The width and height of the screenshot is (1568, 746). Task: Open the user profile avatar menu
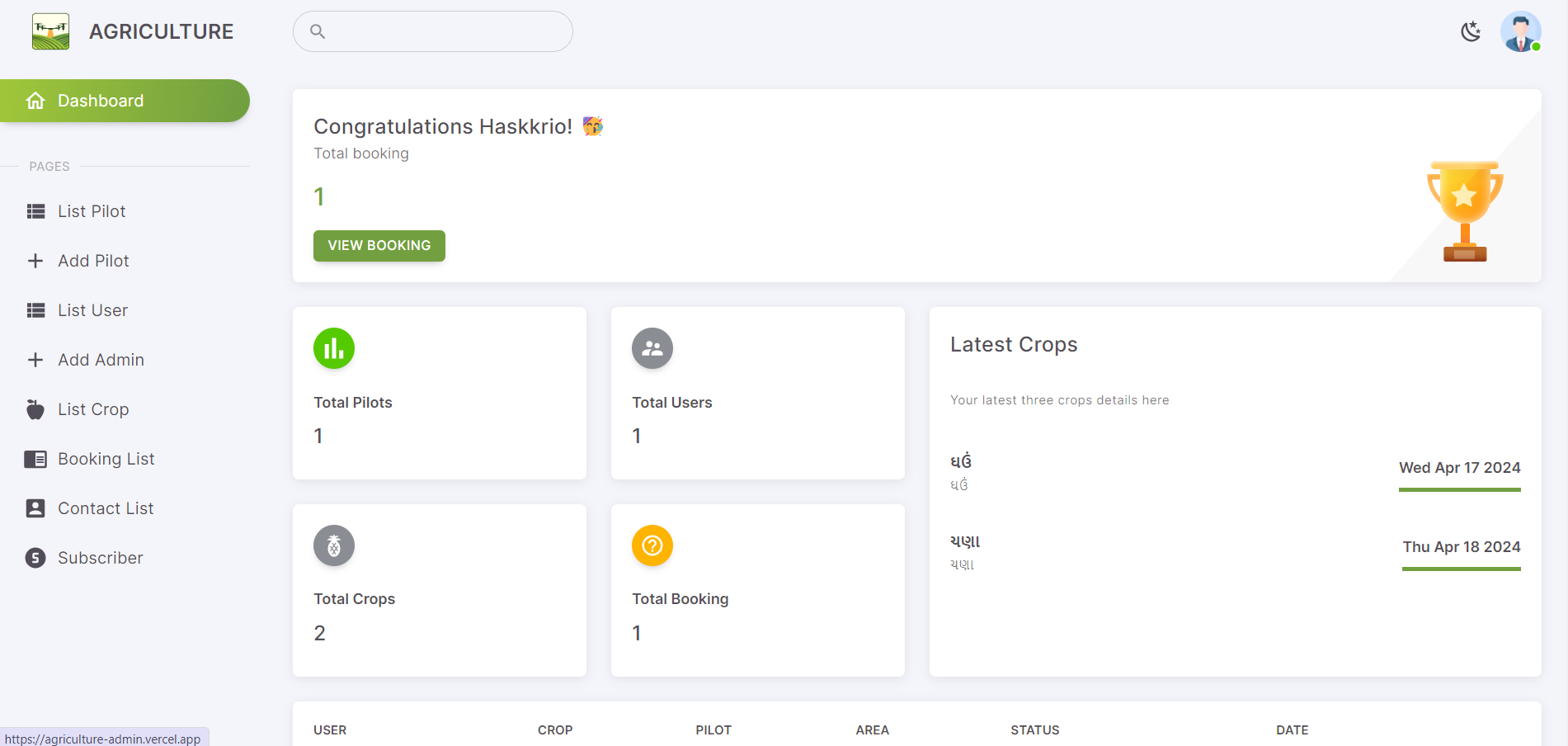pyautogui.click(x=1521, y=31)
